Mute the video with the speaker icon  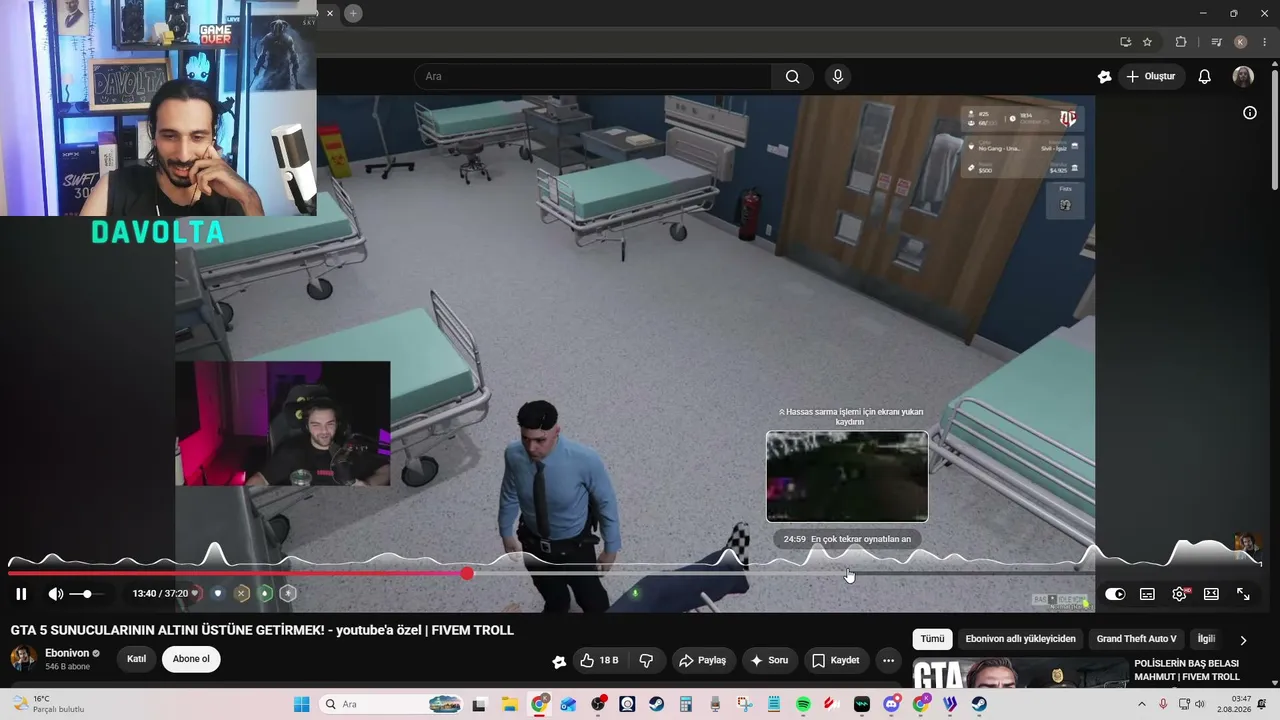pyautogui.click(x=56, y=594)
